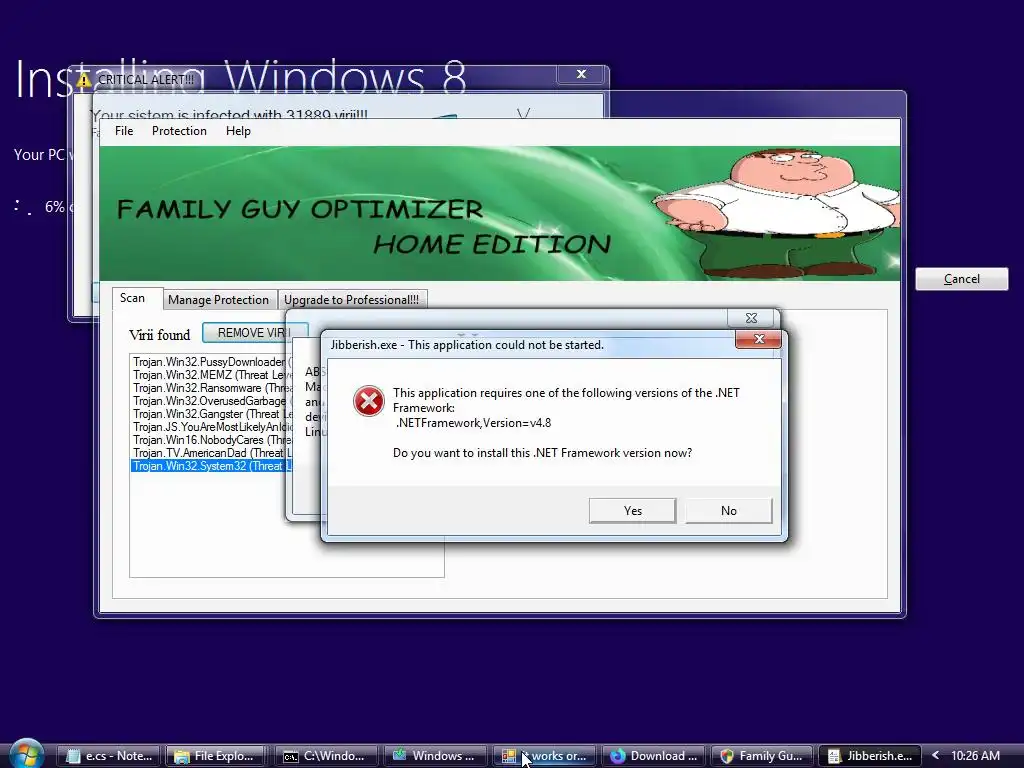Open Upgrade to Professional!!! tab
Screen dimensions: 1024x768
(x=351, y=300)
